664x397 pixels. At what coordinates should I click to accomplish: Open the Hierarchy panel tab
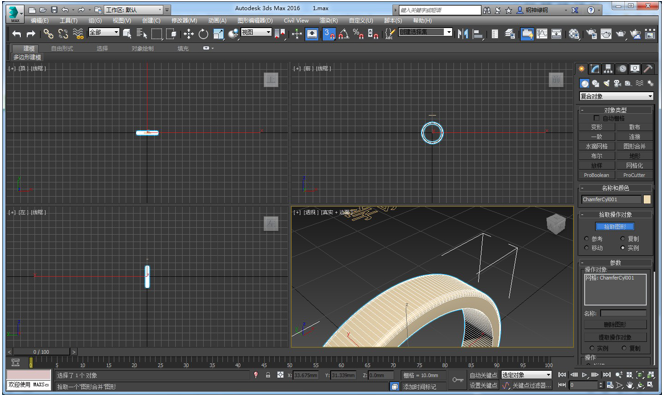609,69
